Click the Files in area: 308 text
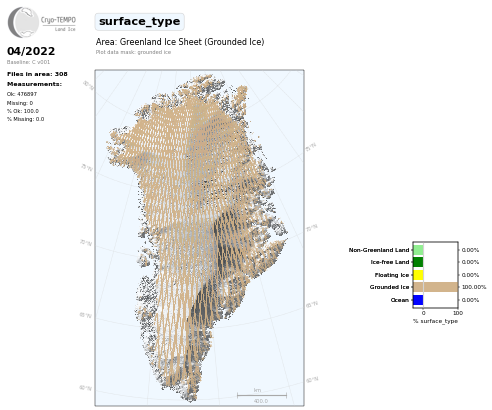Screen dimensions: 492x410 click(37, 74)
